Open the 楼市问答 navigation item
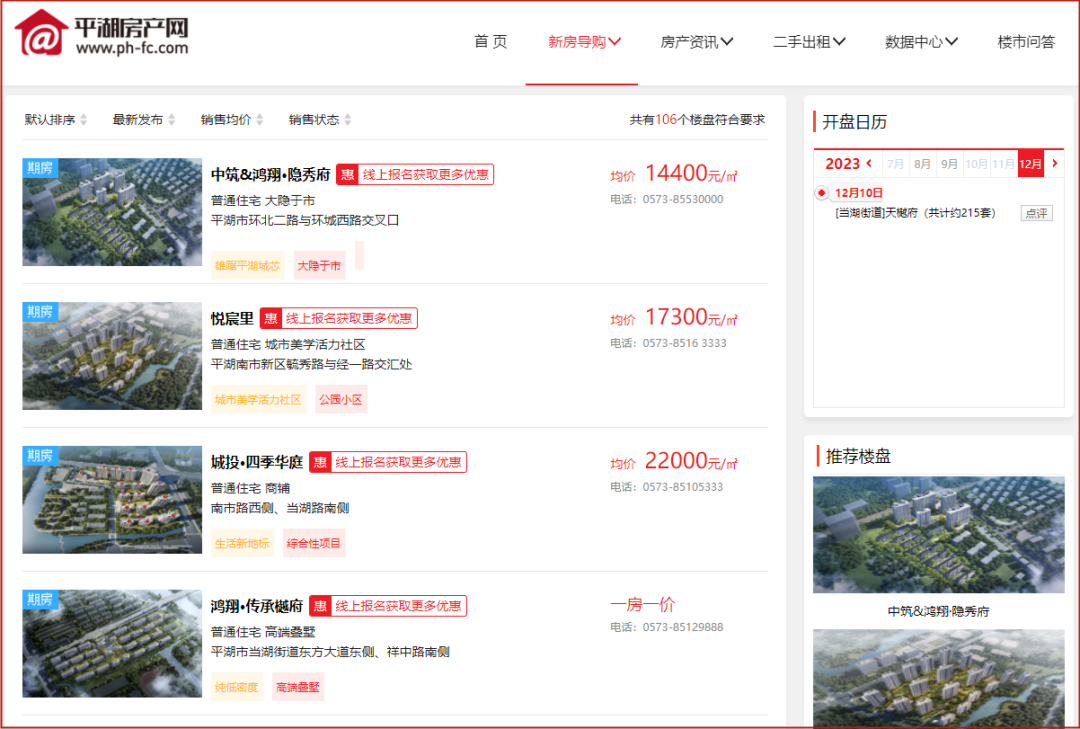Viewport: 1080px width, 729px height. 1026,42
